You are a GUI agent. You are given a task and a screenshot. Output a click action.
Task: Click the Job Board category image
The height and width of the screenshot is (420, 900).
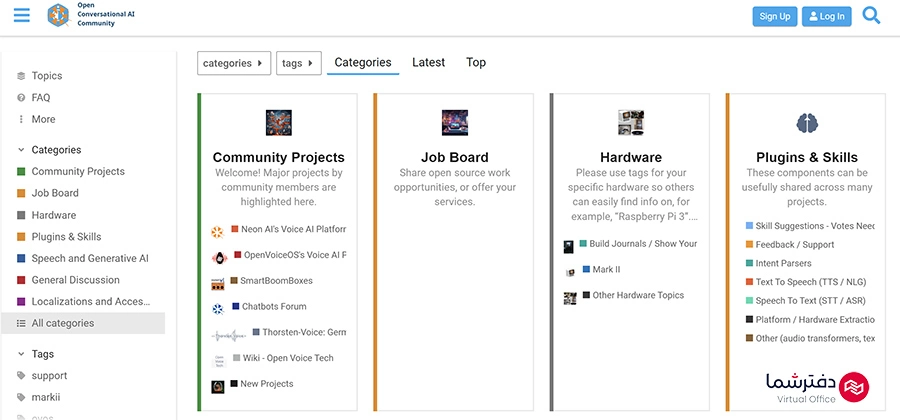(x=454, y=123)
